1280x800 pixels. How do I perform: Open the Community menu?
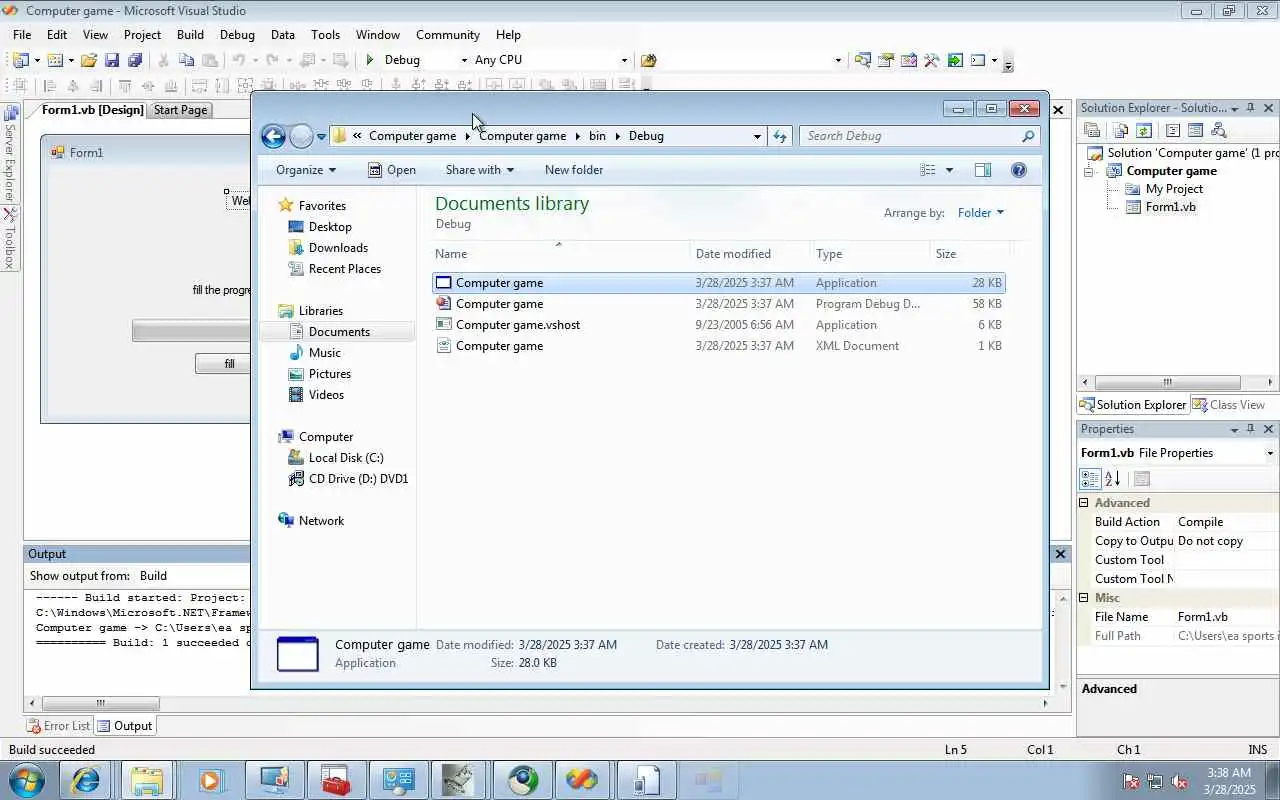[x=448, y=34]
